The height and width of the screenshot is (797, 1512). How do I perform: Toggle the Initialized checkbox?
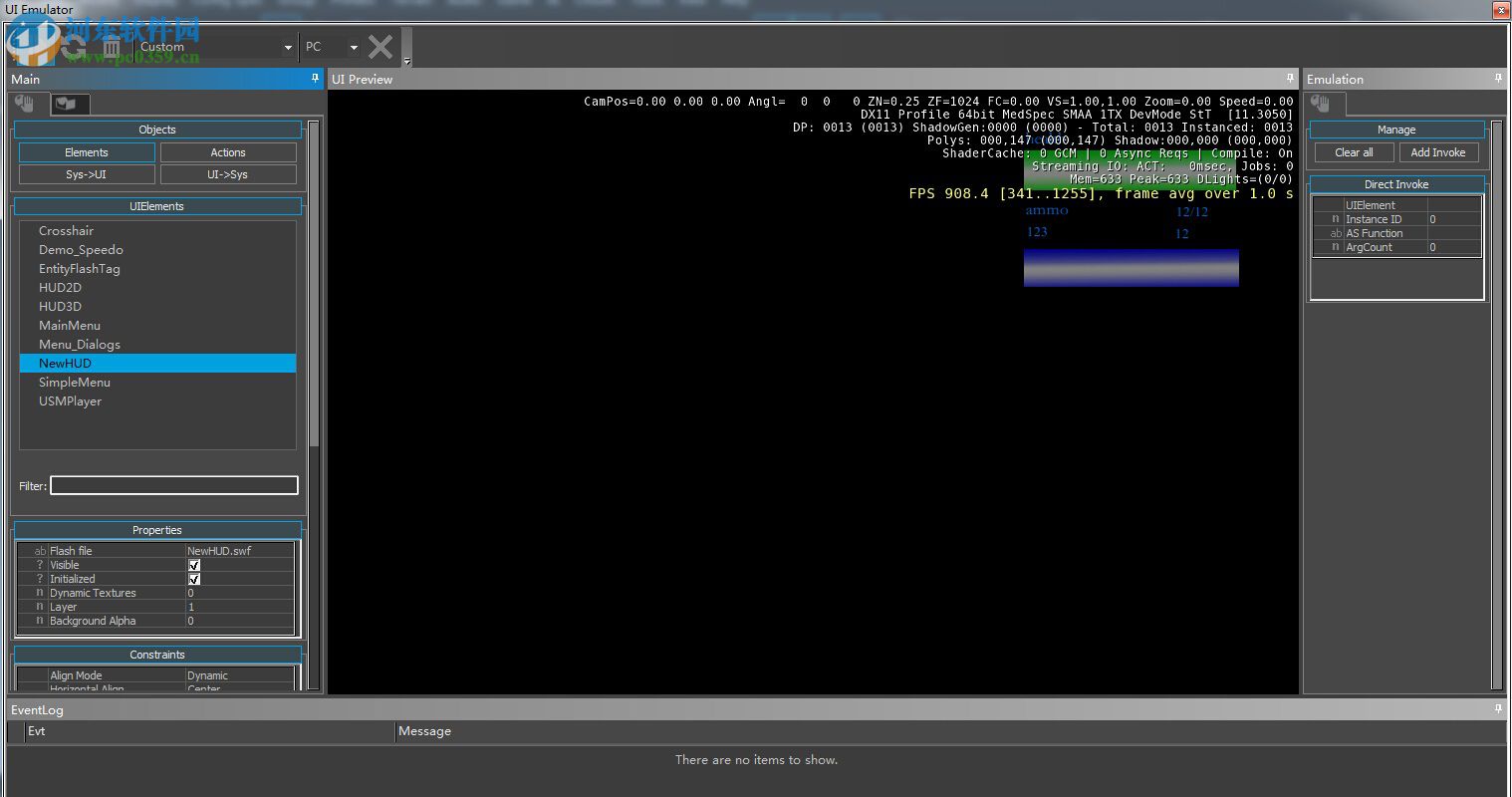pos(194,579)
